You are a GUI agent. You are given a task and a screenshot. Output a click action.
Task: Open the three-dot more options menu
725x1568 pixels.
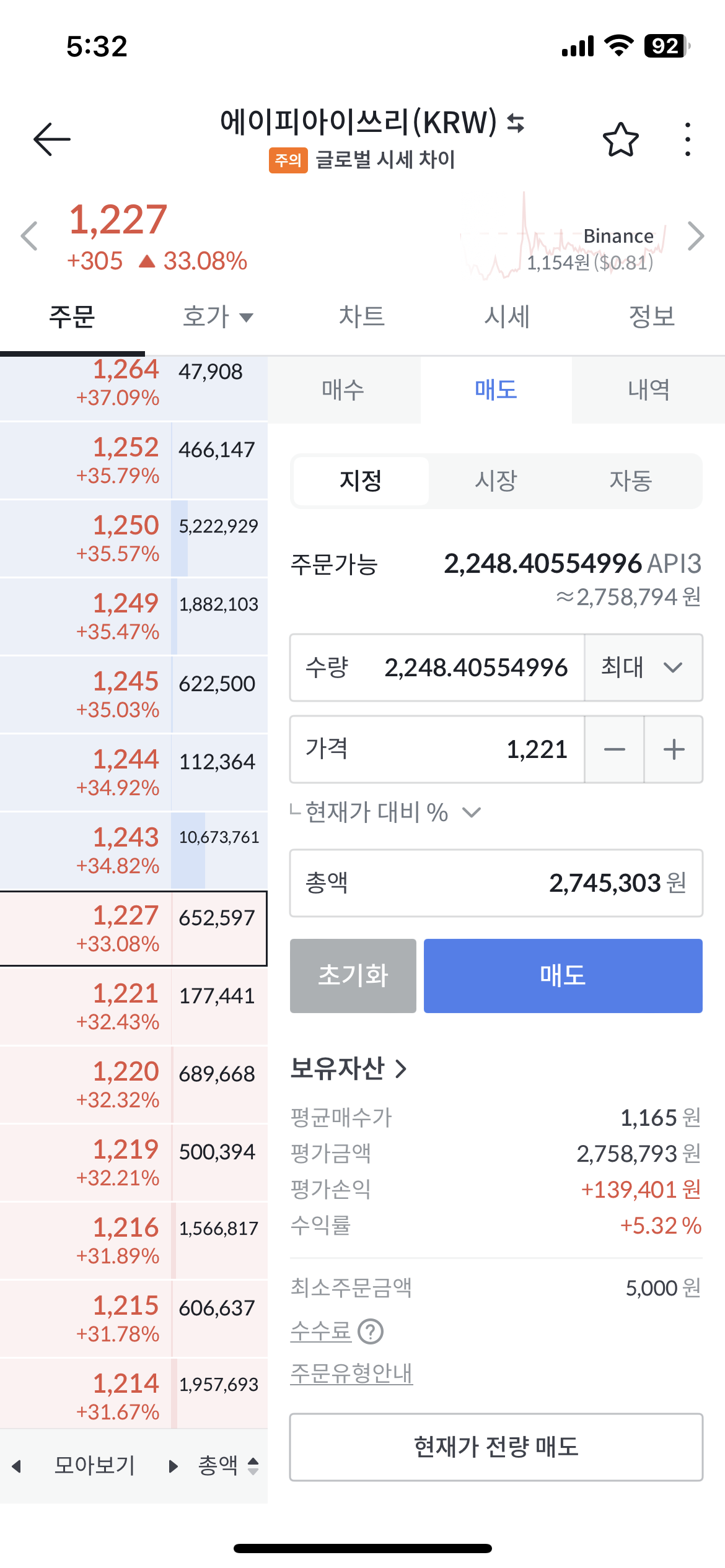pyautogui.click(x=687, y=139)
